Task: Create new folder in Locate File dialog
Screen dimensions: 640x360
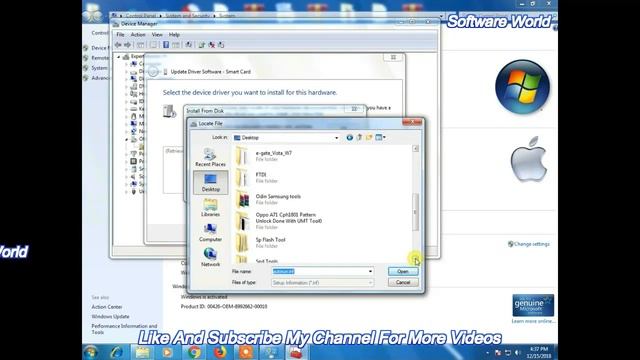Action: pos(369,138)
